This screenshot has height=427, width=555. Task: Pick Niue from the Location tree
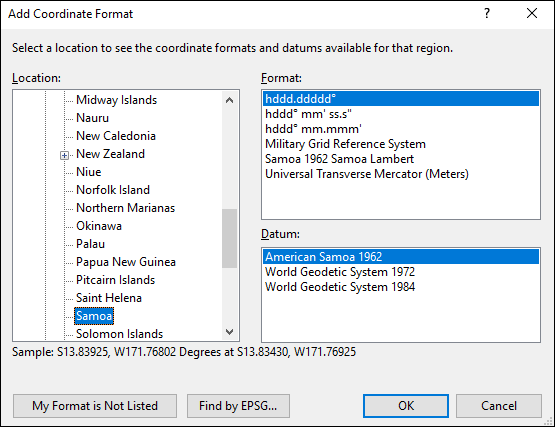[88, 172]
